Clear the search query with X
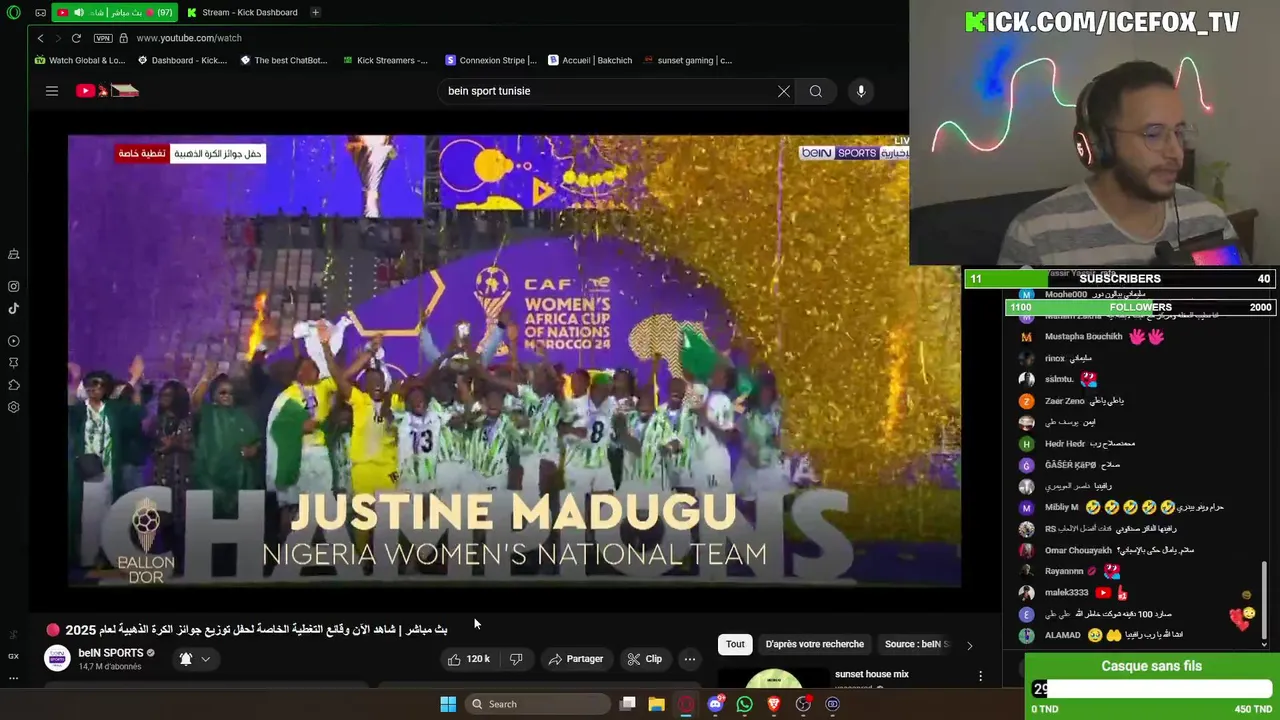The image size is (1280, 720). (x=784, y=91)
